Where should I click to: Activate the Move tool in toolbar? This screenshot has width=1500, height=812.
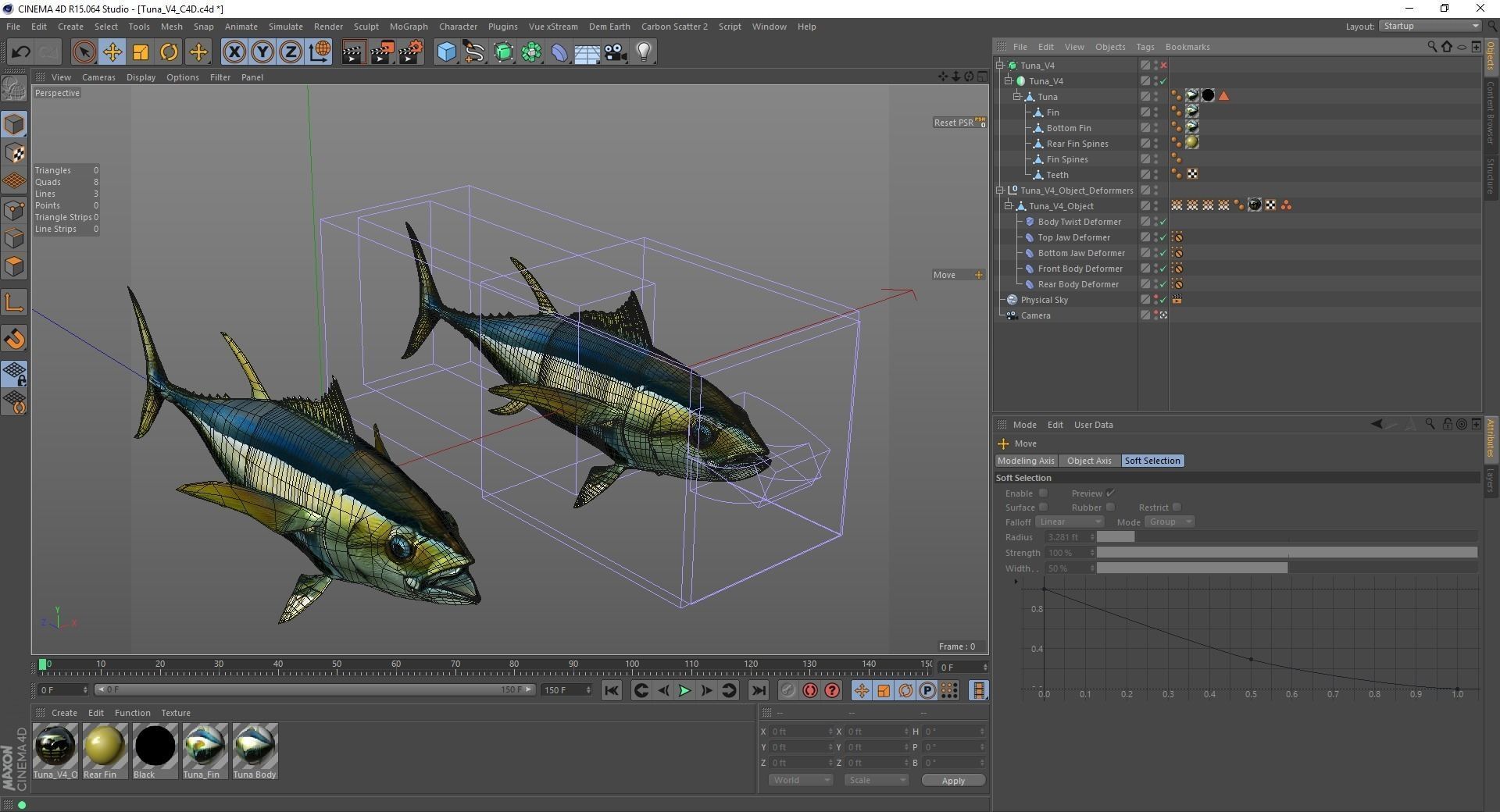112,52
